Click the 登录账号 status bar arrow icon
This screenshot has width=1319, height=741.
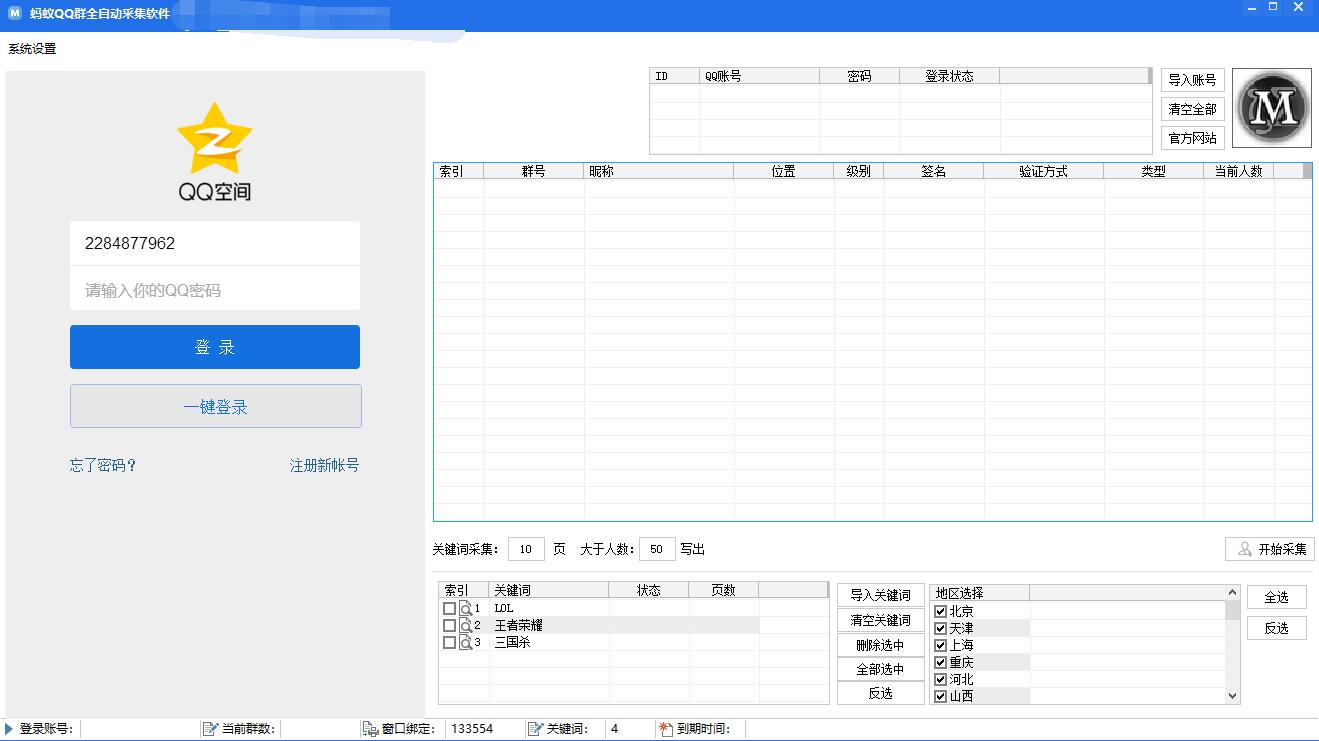pos(9,729)
